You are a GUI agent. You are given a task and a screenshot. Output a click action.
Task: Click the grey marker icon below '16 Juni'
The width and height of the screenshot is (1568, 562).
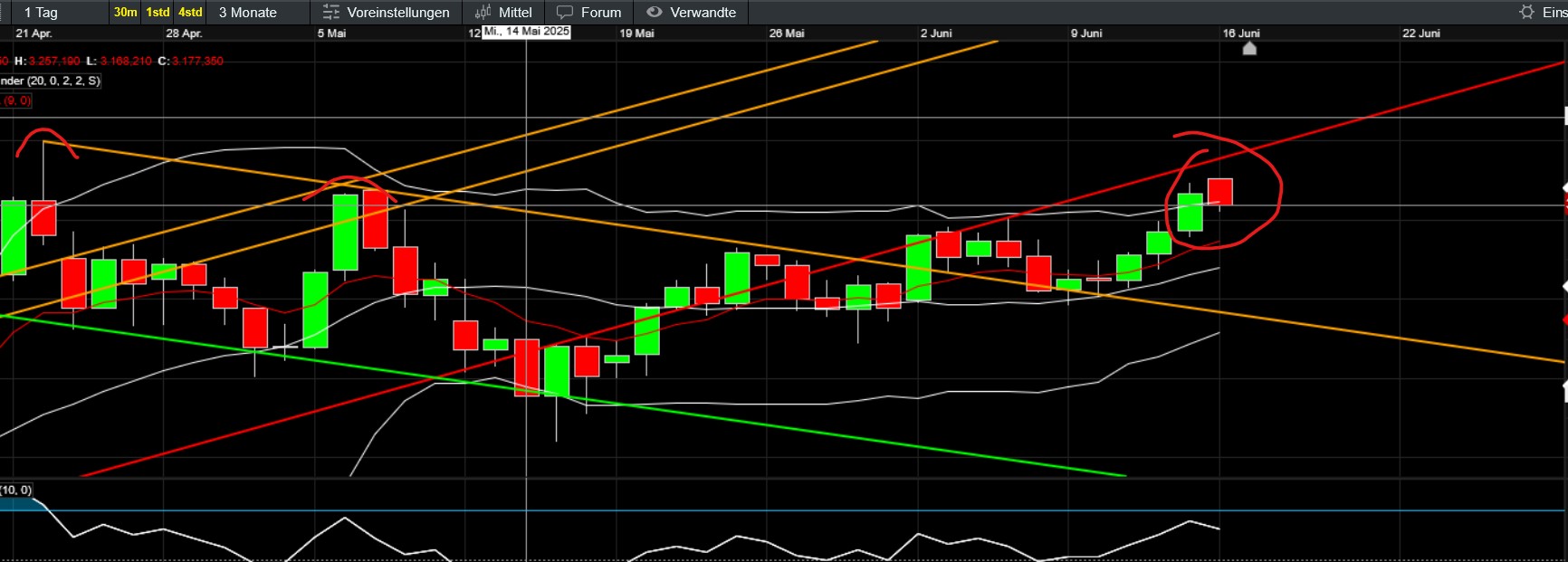[1249, 49]
